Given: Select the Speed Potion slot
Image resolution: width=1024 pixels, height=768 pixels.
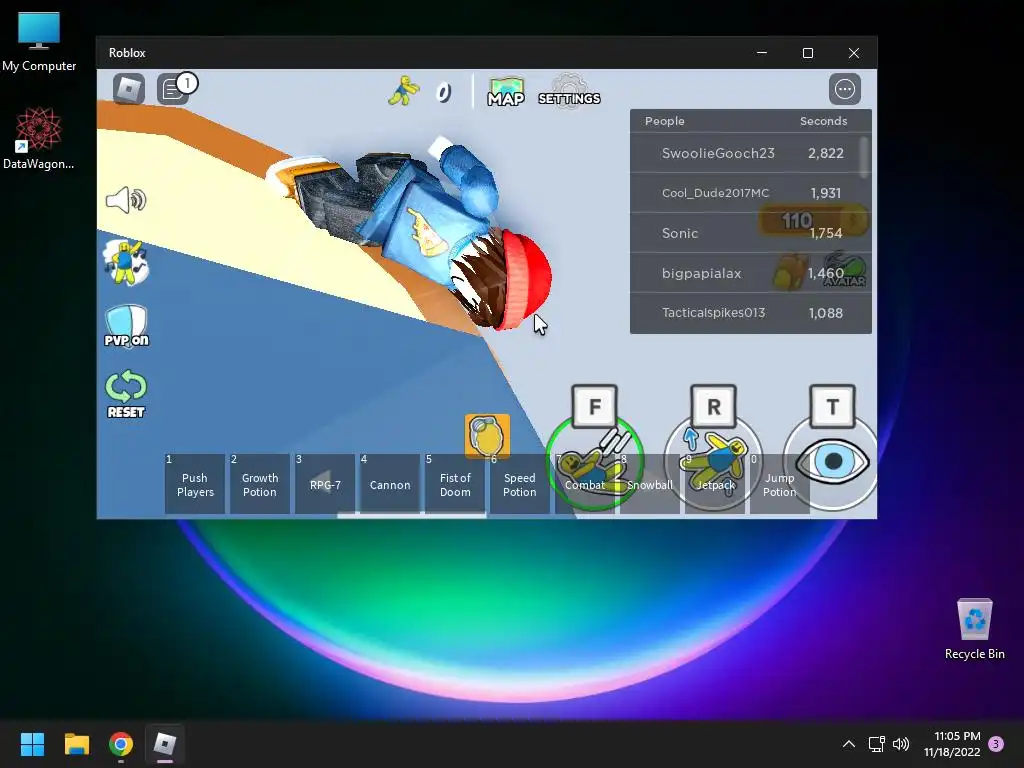Looking at the screenshot, I should [520, 485].
